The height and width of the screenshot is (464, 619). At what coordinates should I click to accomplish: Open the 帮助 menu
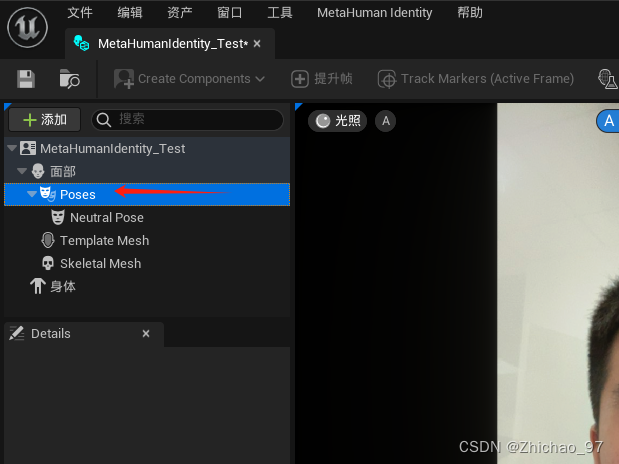tap(470, 13)
